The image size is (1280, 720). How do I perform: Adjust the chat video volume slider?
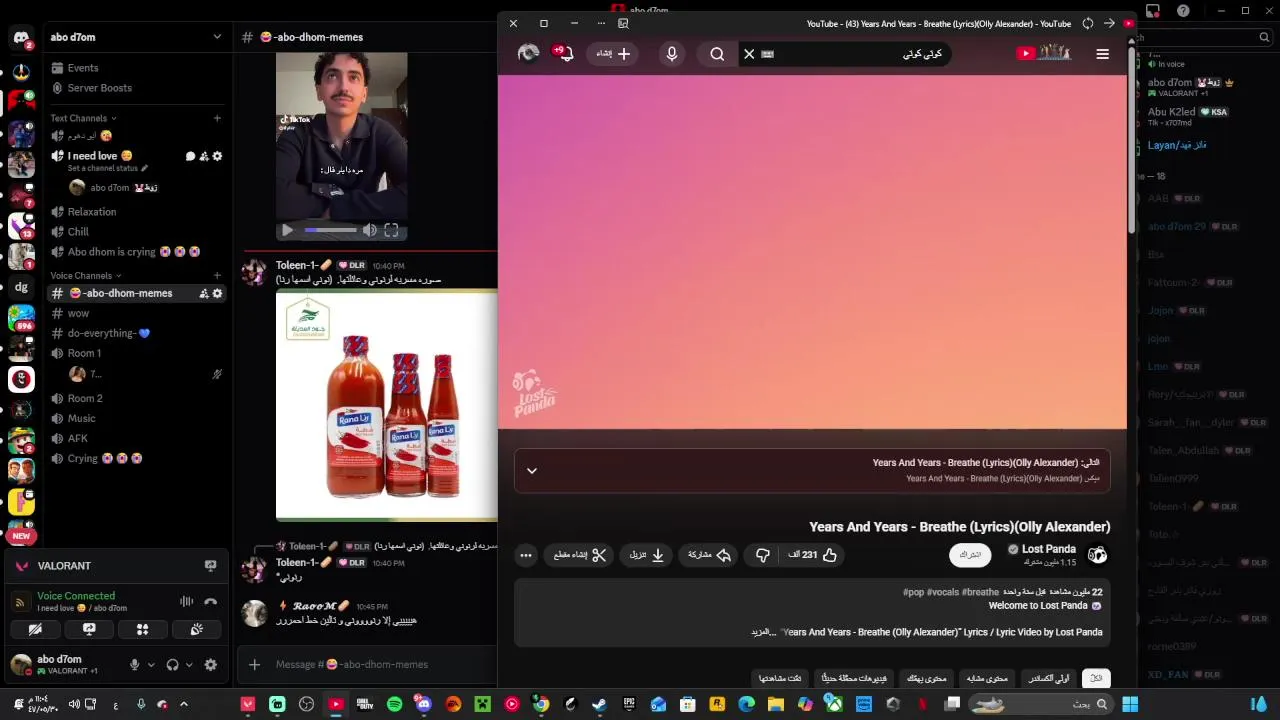[x=330, y=230]
